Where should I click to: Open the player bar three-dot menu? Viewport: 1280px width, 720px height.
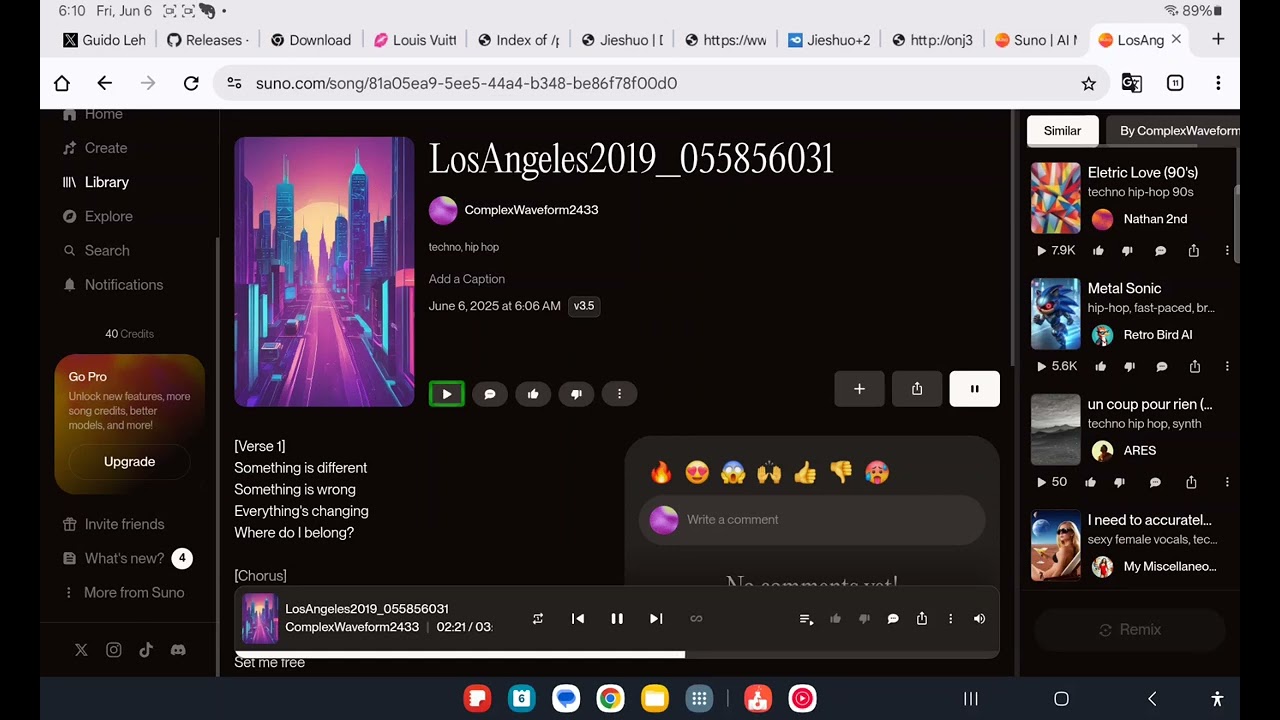point(950,619)
